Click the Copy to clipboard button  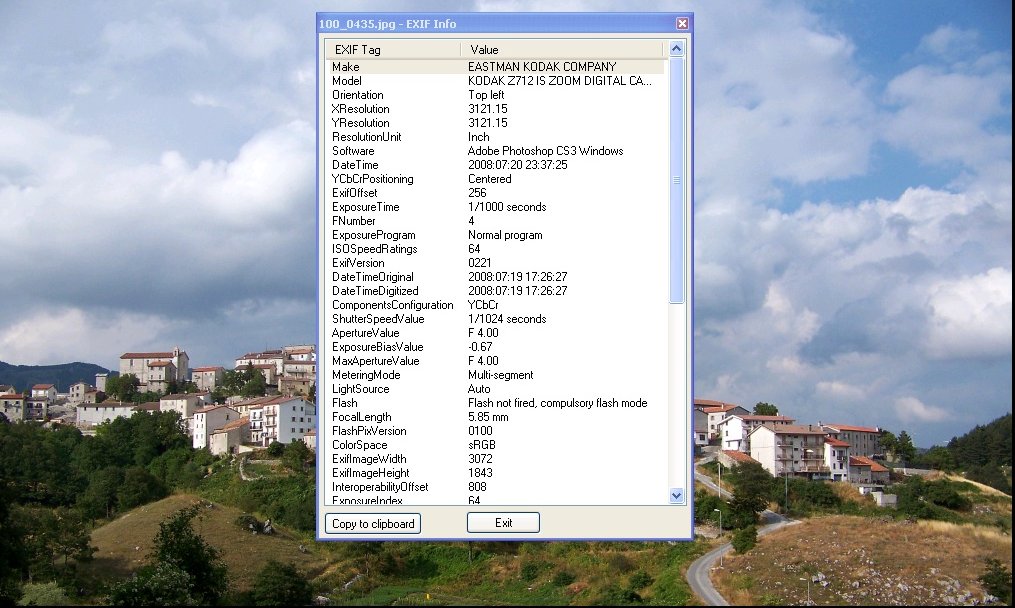[x=372, y=523]
